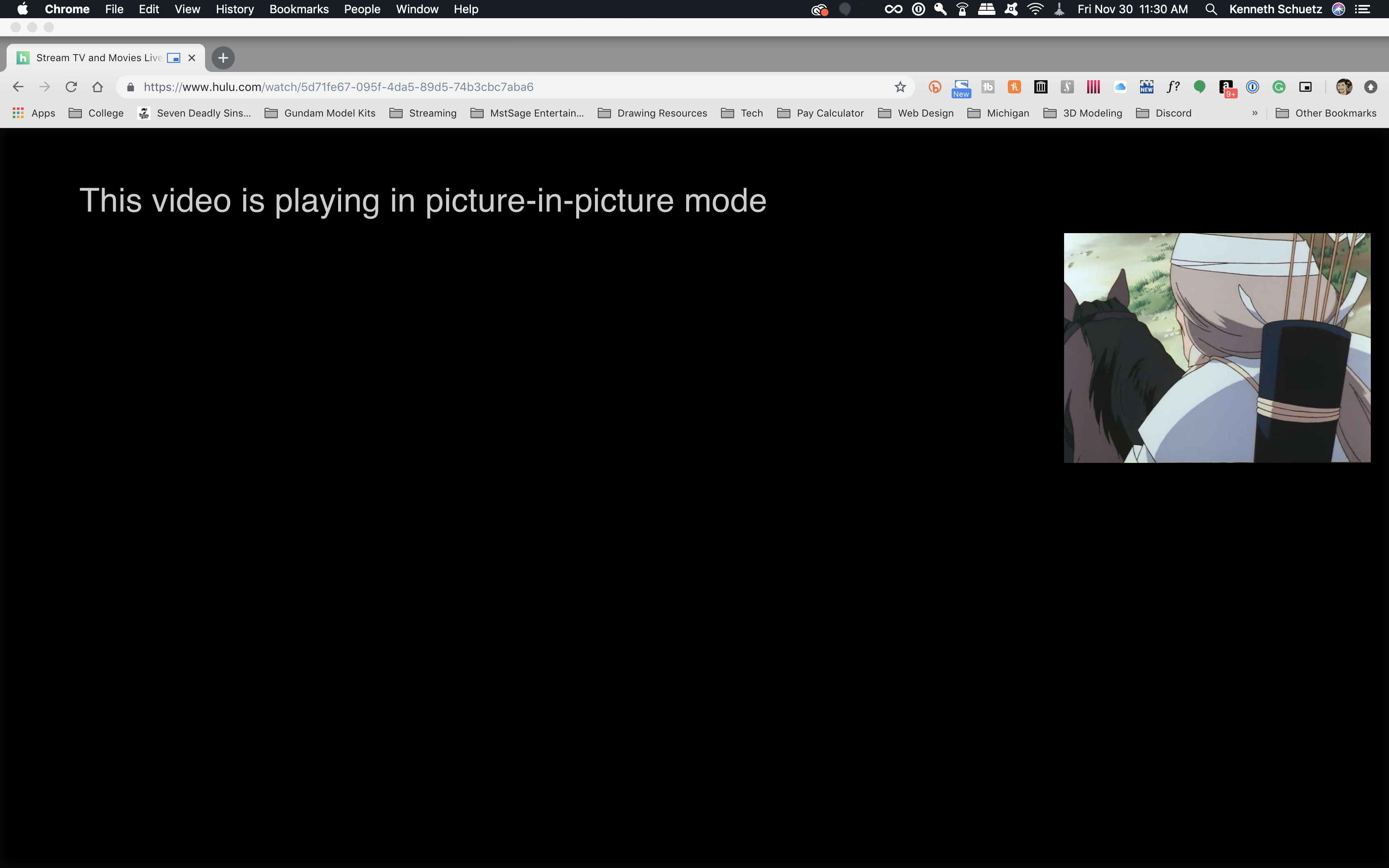Bookmark this page with the star icon

[900, 87]
